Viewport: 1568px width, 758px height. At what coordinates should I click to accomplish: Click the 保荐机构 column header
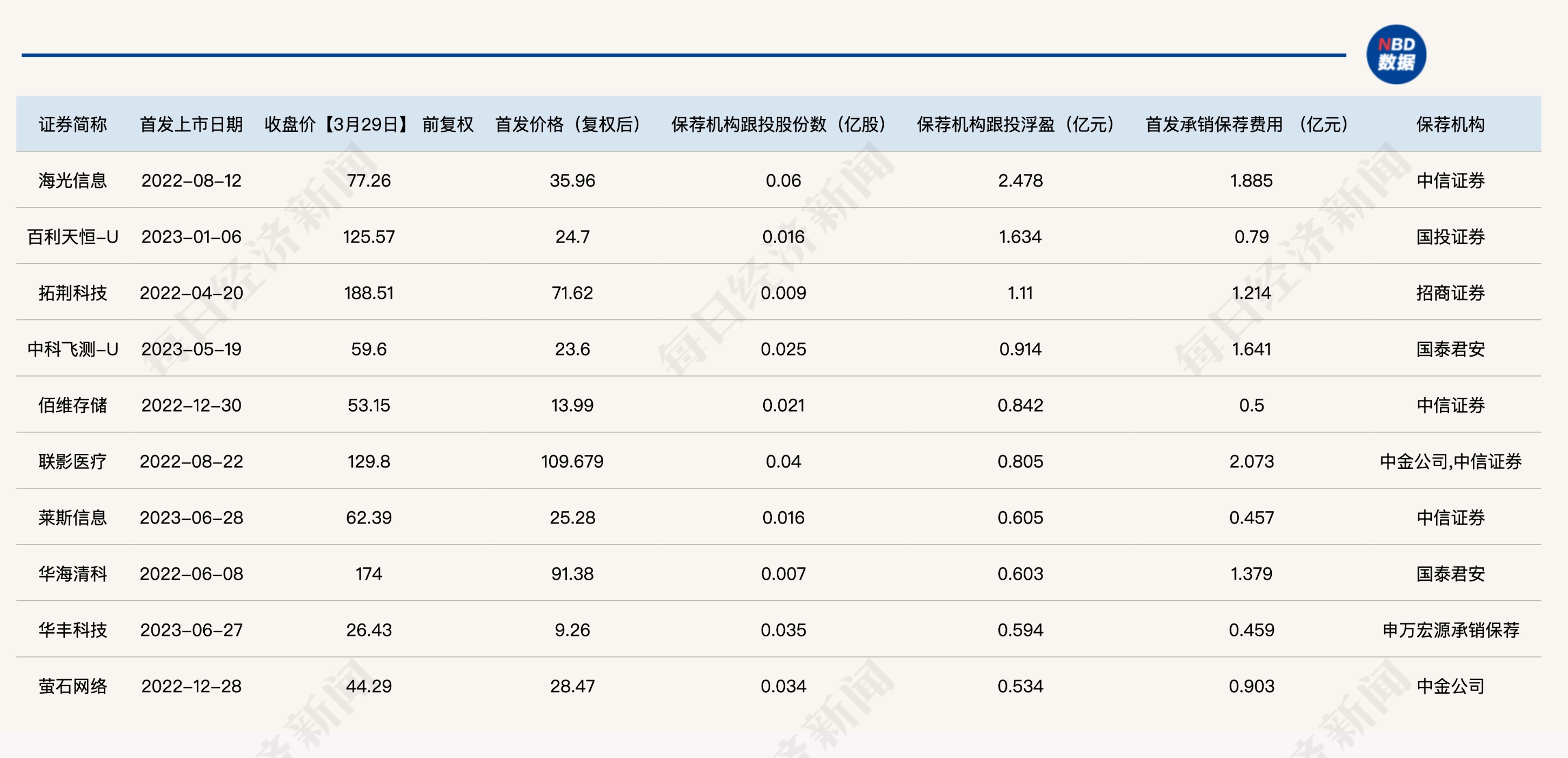1450,124
